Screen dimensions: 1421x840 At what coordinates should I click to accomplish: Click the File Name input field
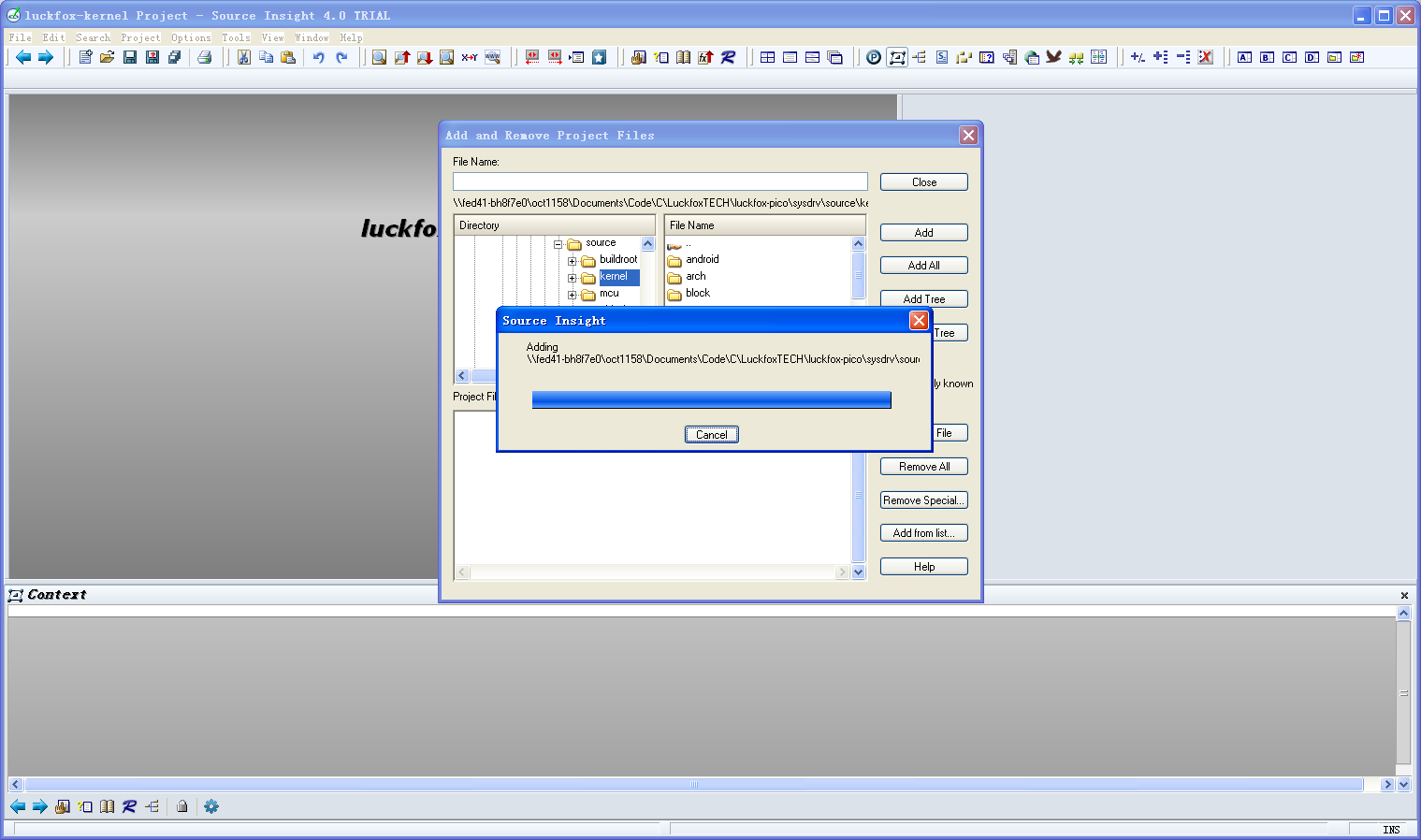pos(660,181)
